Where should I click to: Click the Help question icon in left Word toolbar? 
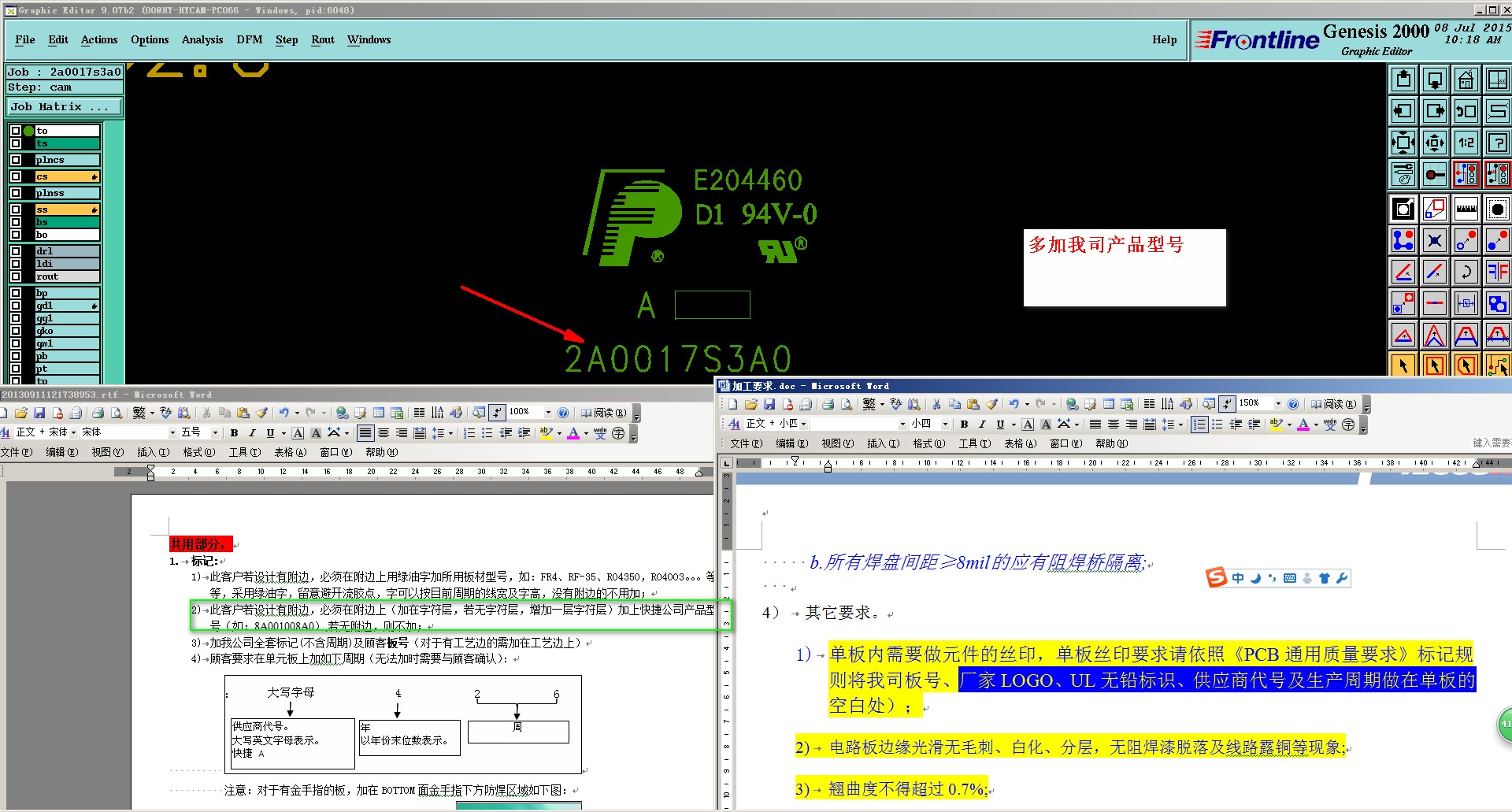[563, 412]
